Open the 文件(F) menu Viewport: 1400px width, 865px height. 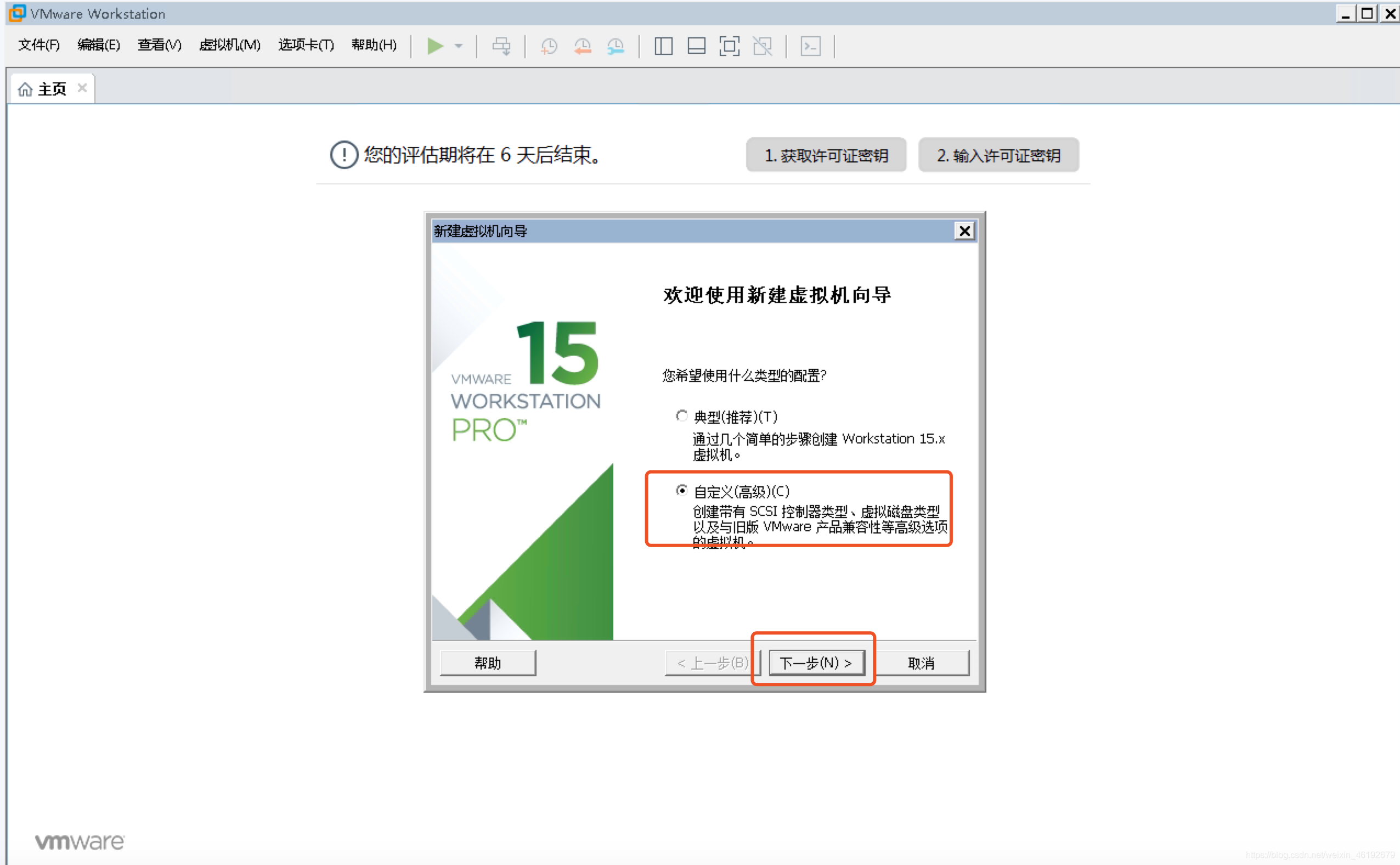[x=39, y=44]
